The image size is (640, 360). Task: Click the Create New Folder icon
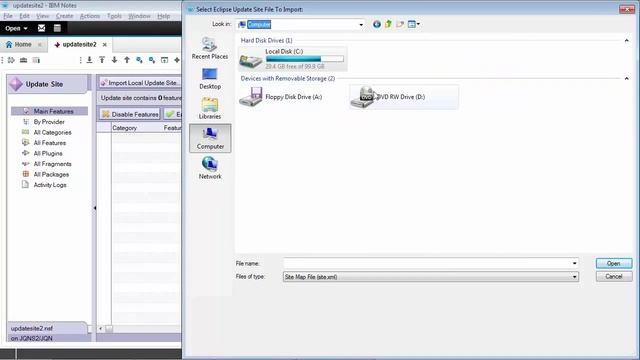400,24
